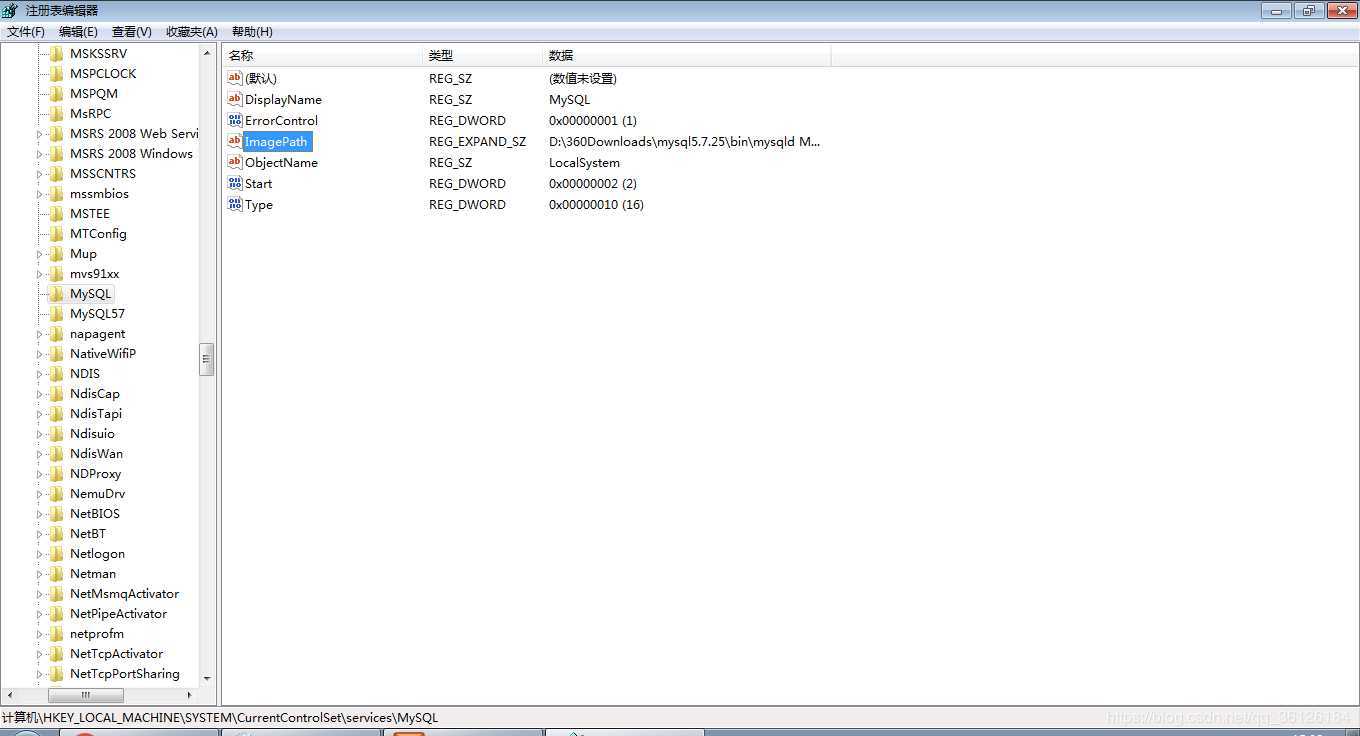Expand the napagent key
Viewport: 1360px width, 736px height.
click(40, 334)
